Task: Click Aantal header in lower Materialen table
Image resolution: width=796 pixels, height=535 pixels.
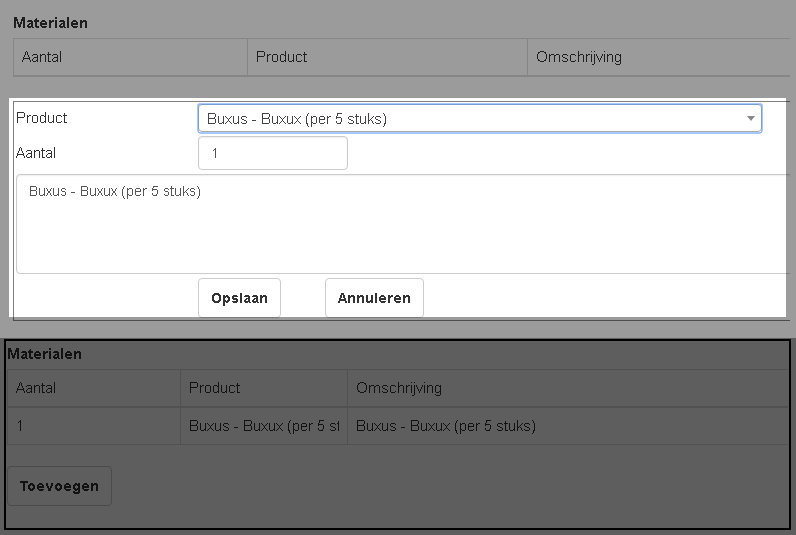Action: click(36, 388)
